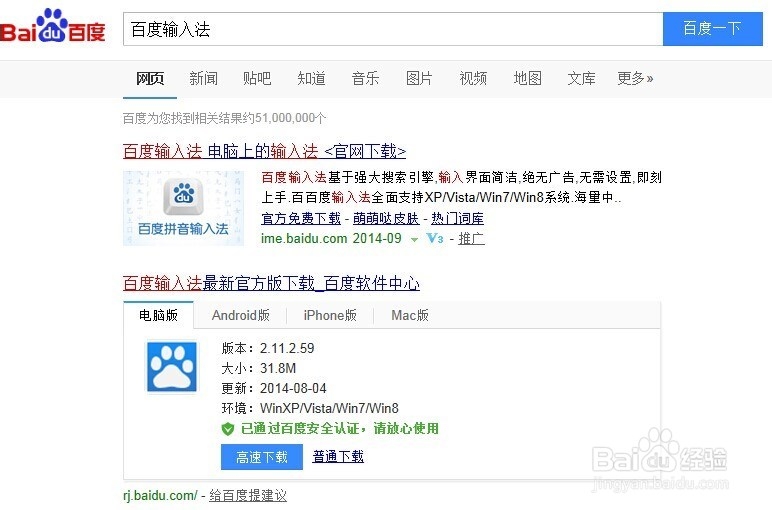Switch to the Mac版 tab
Screen dimensions: 772x510
pos(410,315)
